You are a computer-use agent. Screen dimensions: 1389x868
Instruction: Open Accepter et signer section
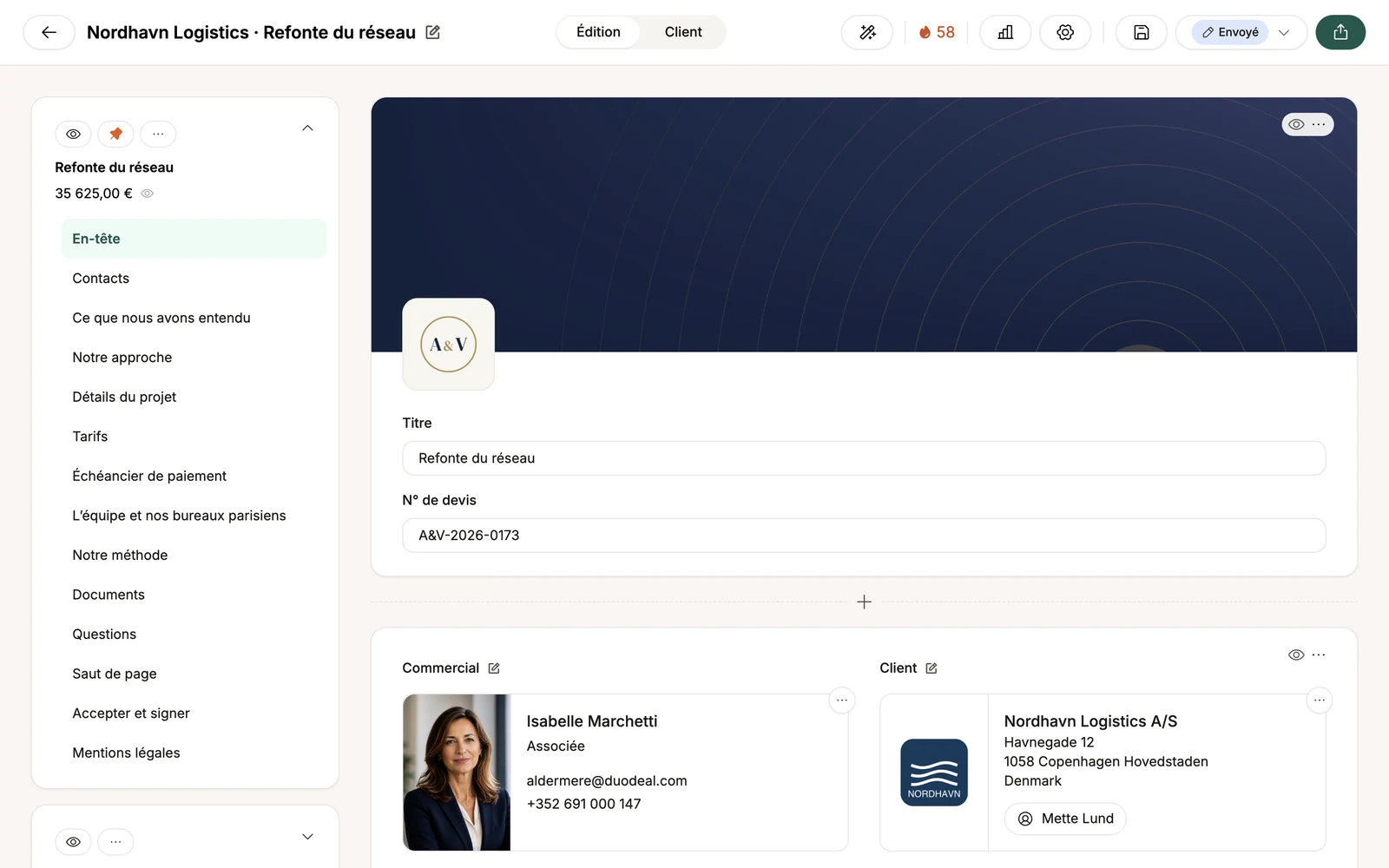coord(194,713)
